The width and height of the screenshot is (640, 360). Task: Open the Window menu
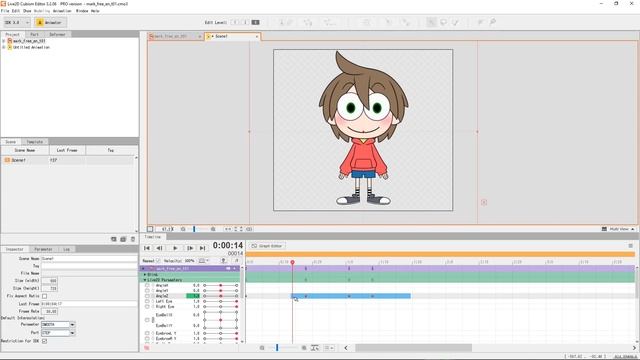[x=82, y=11]
